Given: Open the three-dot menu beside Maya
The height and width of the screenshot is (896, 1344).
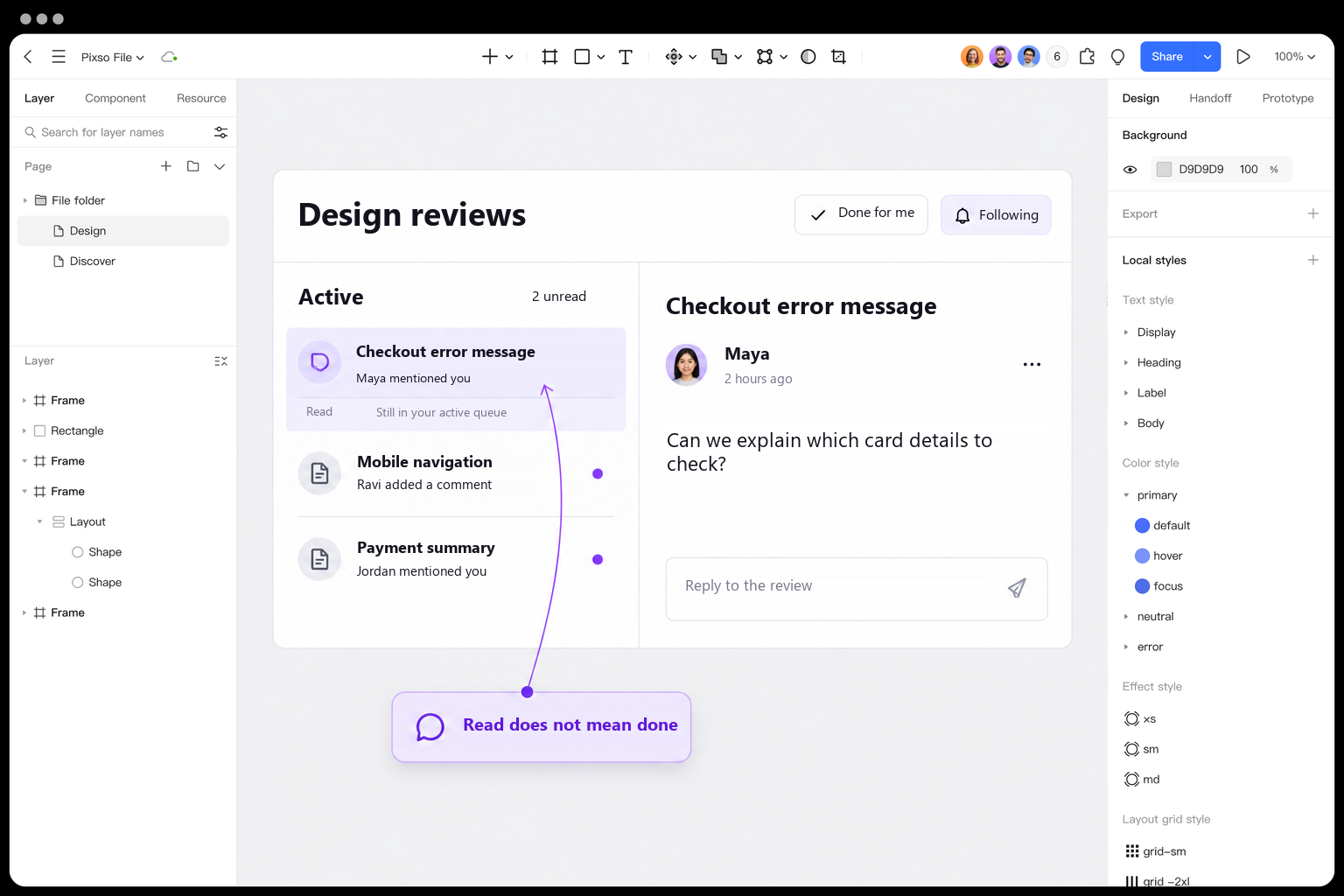Looking at the screenshot, I should coord(1032,364).
